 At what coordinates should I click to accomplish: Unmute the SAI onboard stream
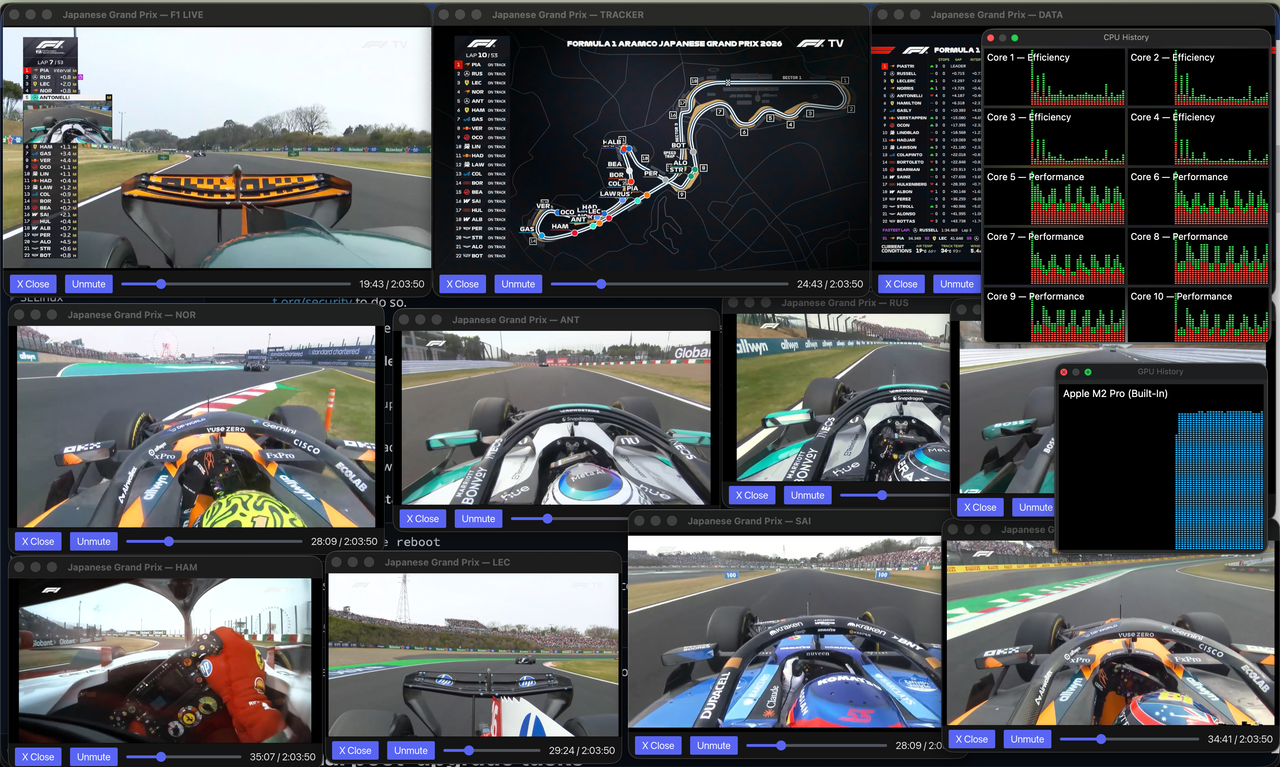click(714, 745)
